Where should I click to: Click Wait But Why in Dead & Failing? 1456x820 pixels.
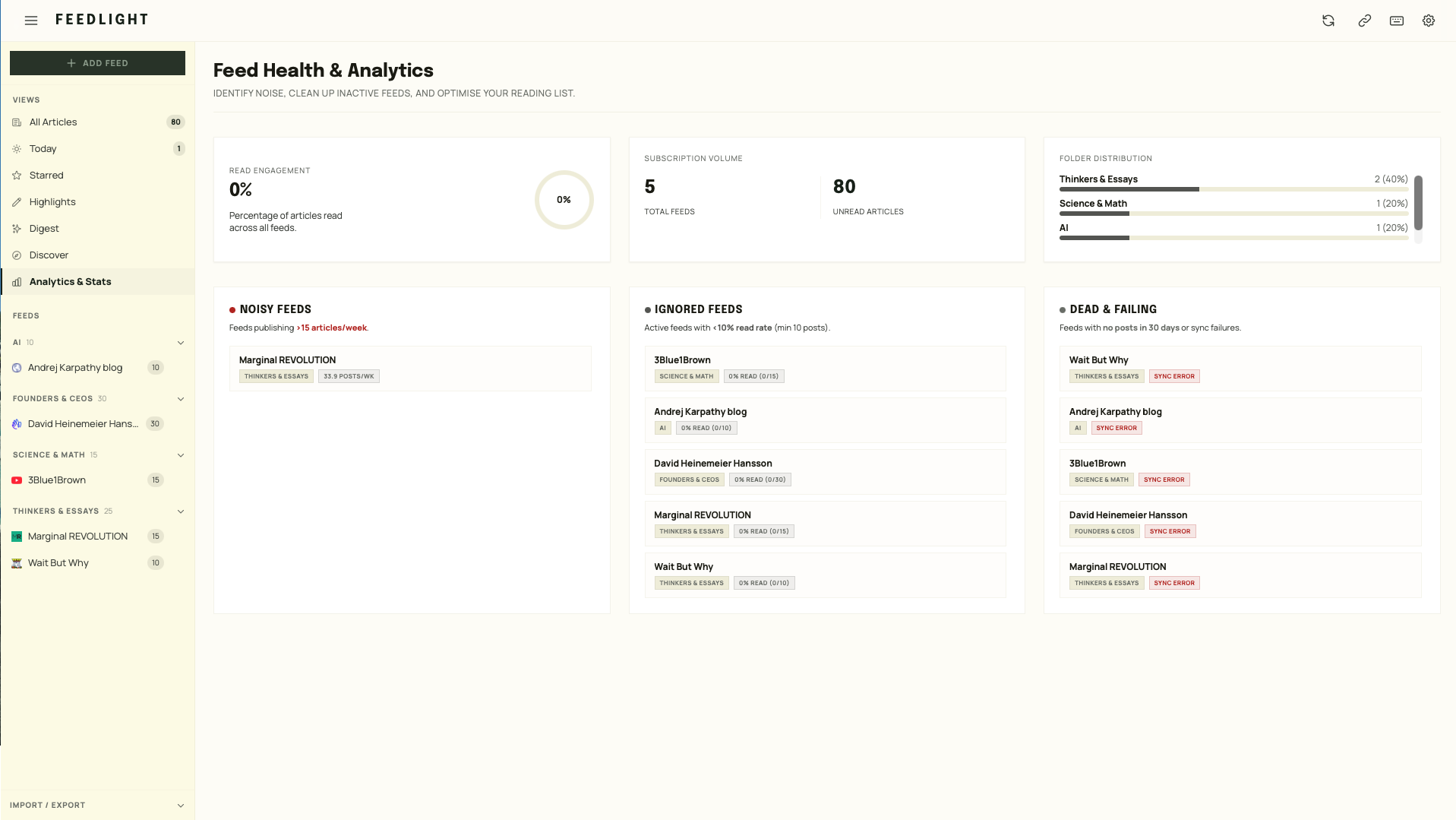(x=1240, y=369)
